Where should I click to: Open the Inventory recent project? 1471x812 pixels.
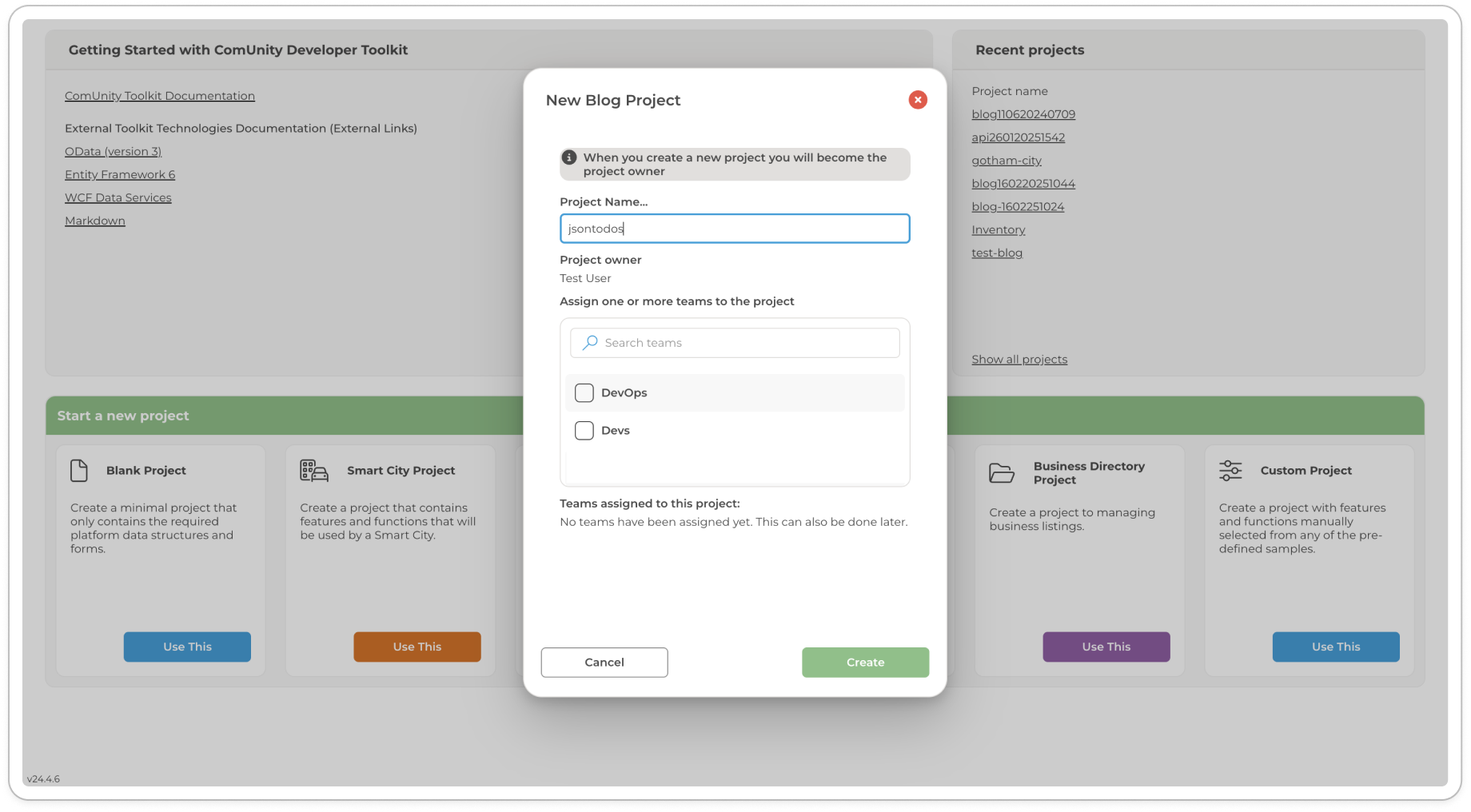click(x=998, y=230)
